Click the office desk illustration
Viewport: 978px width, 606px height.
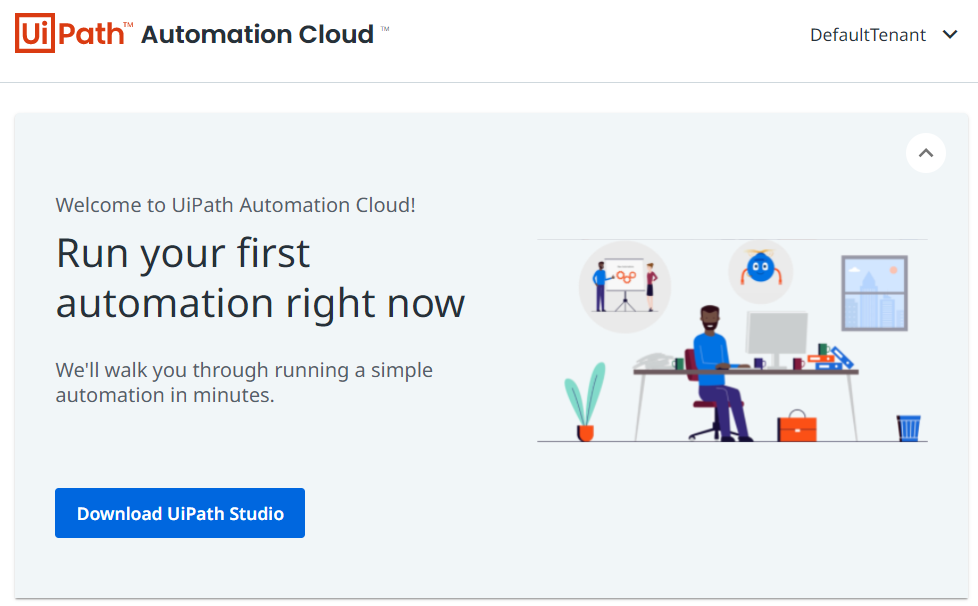click(x=732, y=340)
